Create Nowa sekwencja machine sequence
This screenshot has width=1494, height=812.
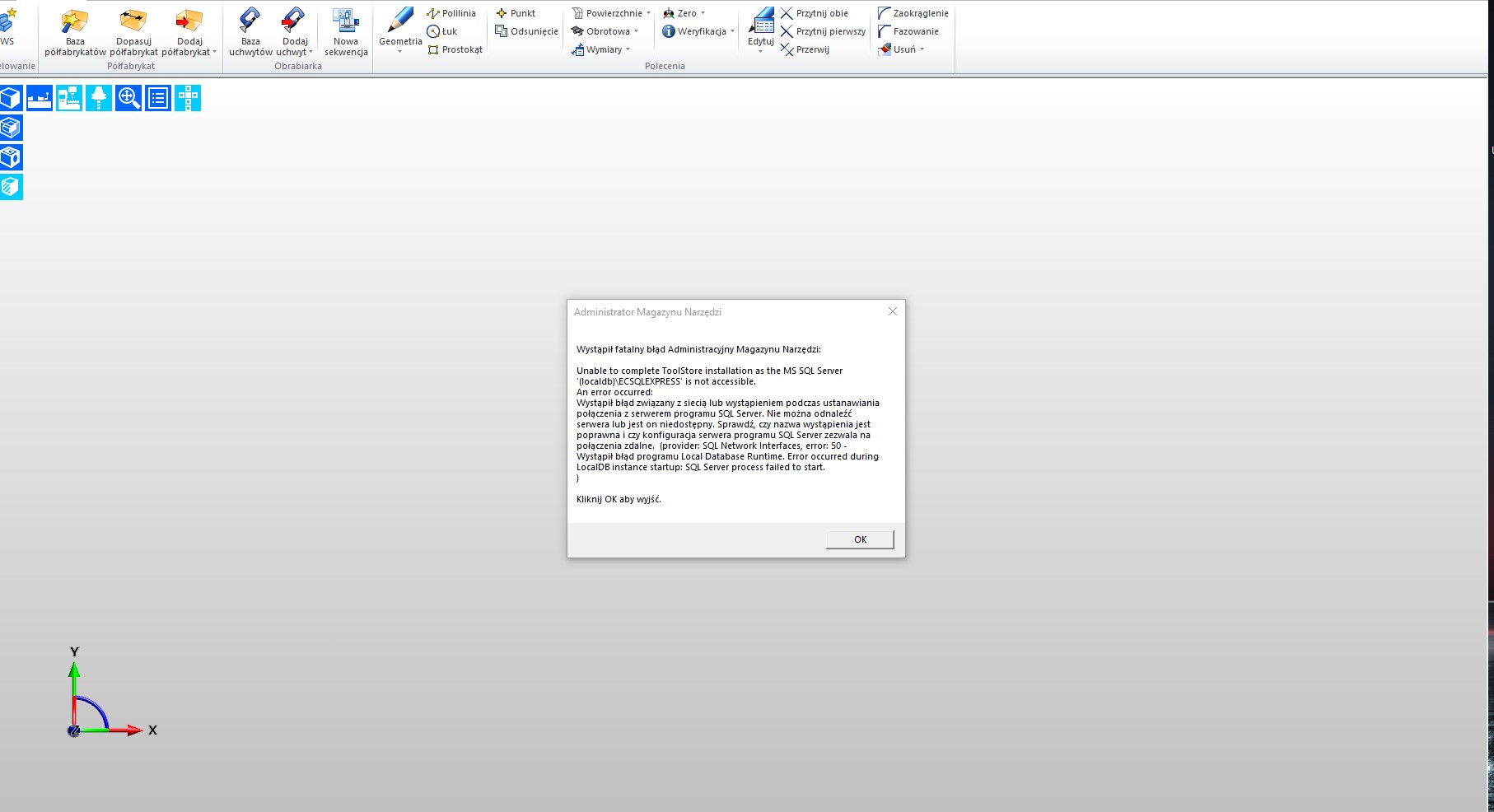346,32
